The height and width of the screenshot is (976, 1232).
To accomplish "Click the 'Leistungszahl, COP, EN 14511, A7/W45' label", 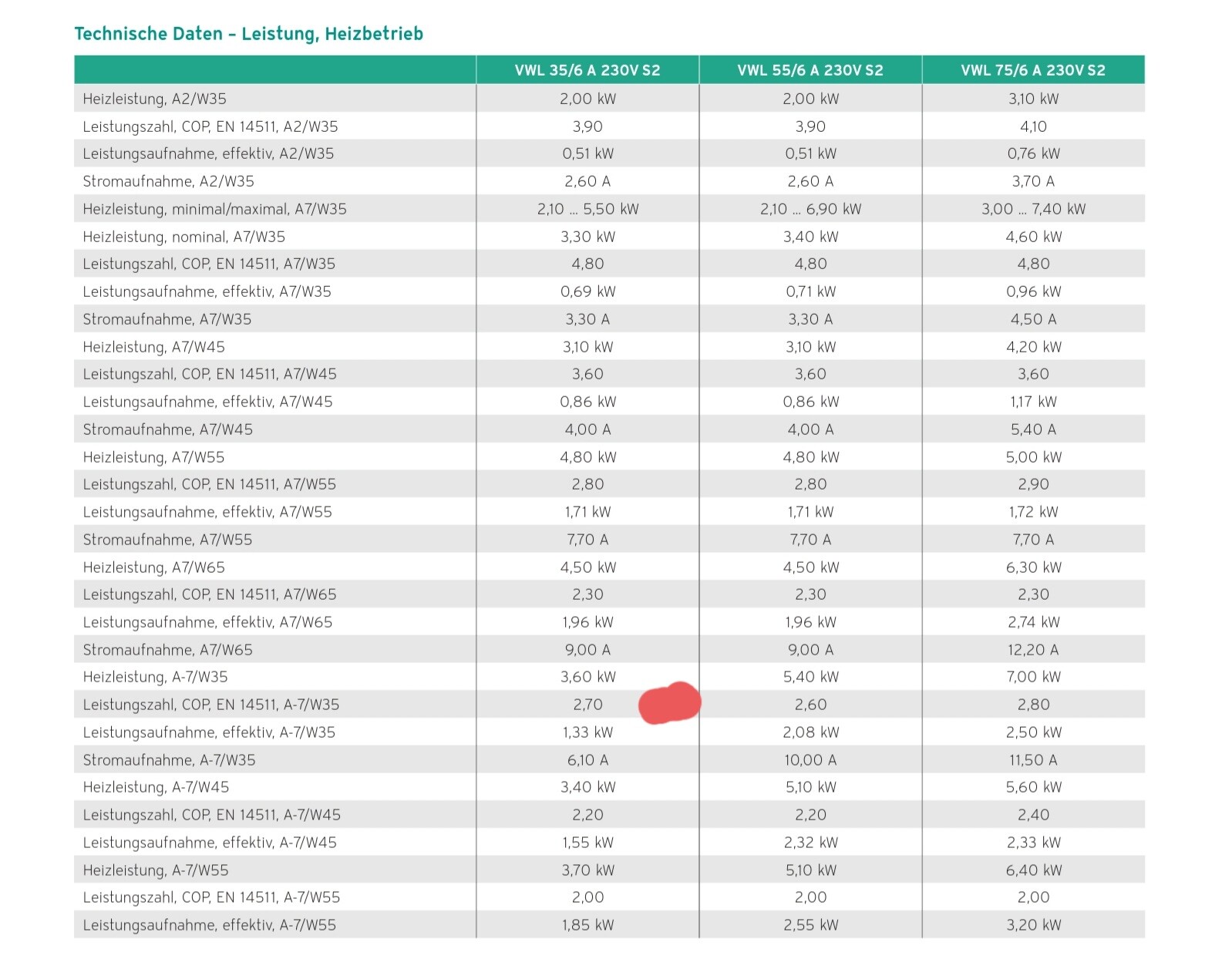I will click(210, 374).
